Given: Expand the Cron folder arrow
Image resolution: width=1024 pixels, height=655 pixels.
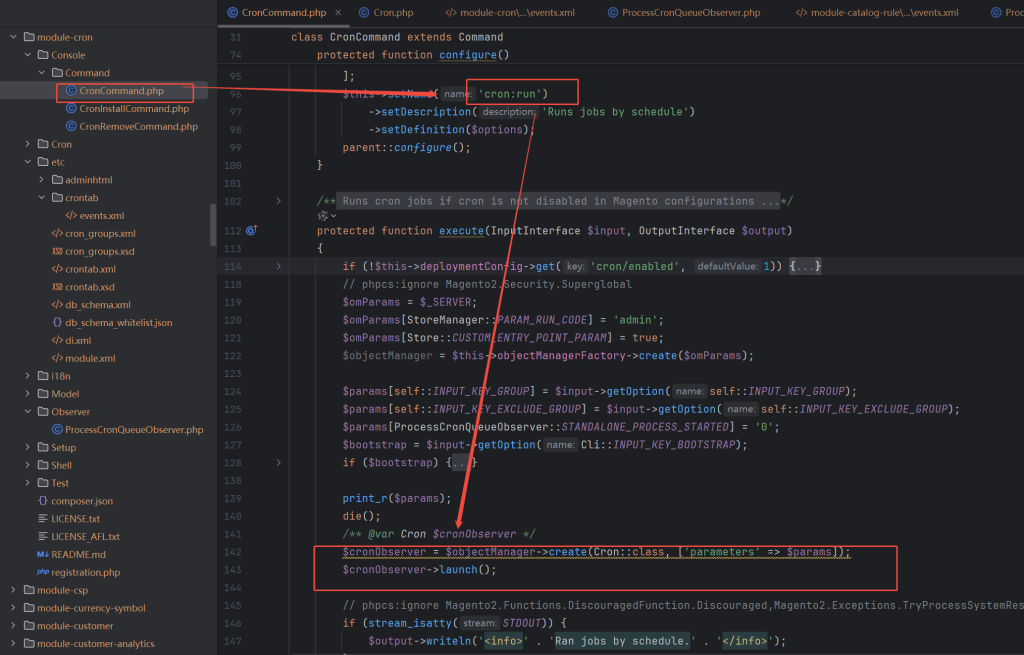Looking at the screenshot, I should [27, 144].
